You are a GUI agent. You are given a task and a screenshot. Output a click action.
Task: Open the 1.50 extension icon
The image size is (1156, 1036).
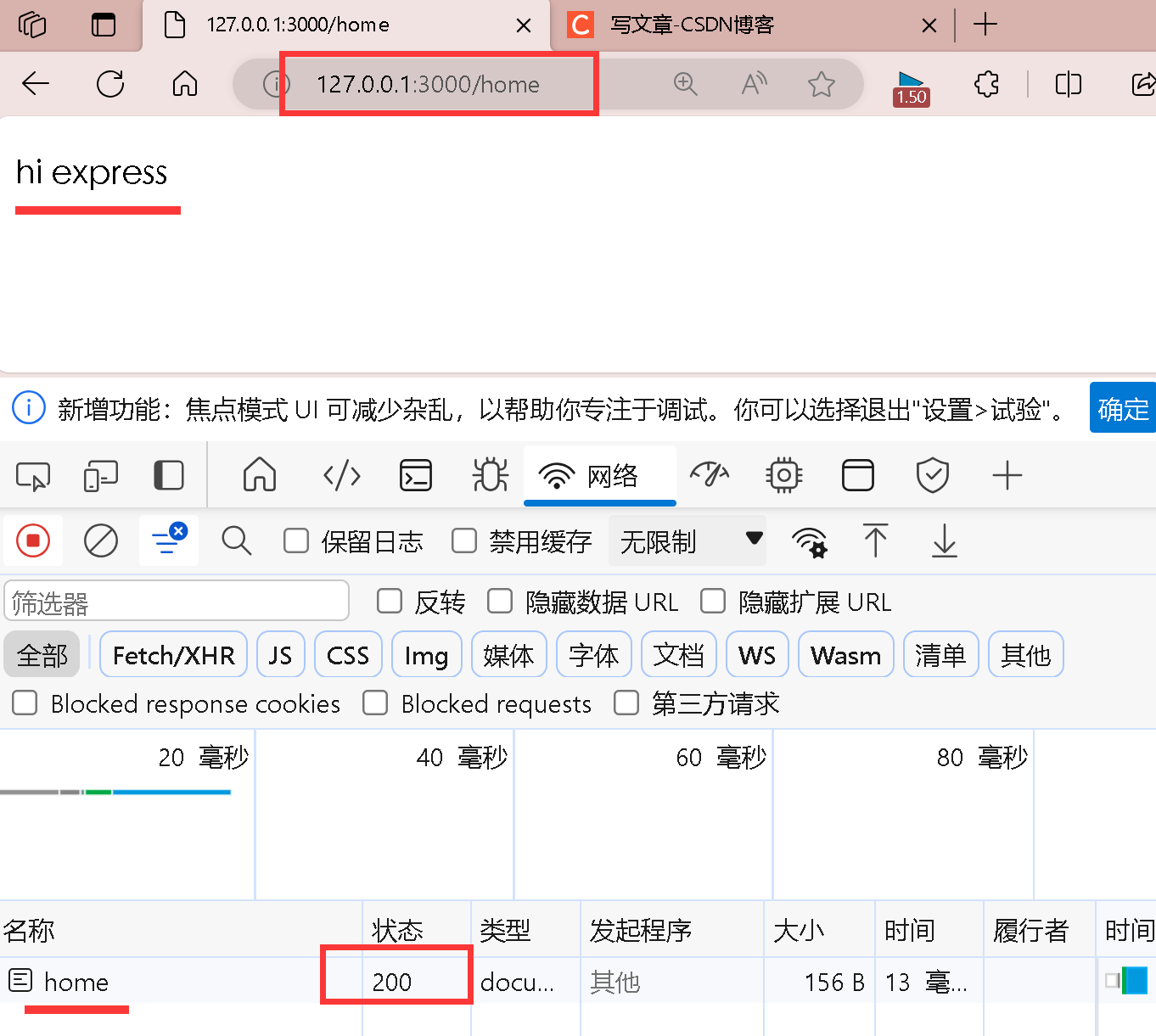912,88
